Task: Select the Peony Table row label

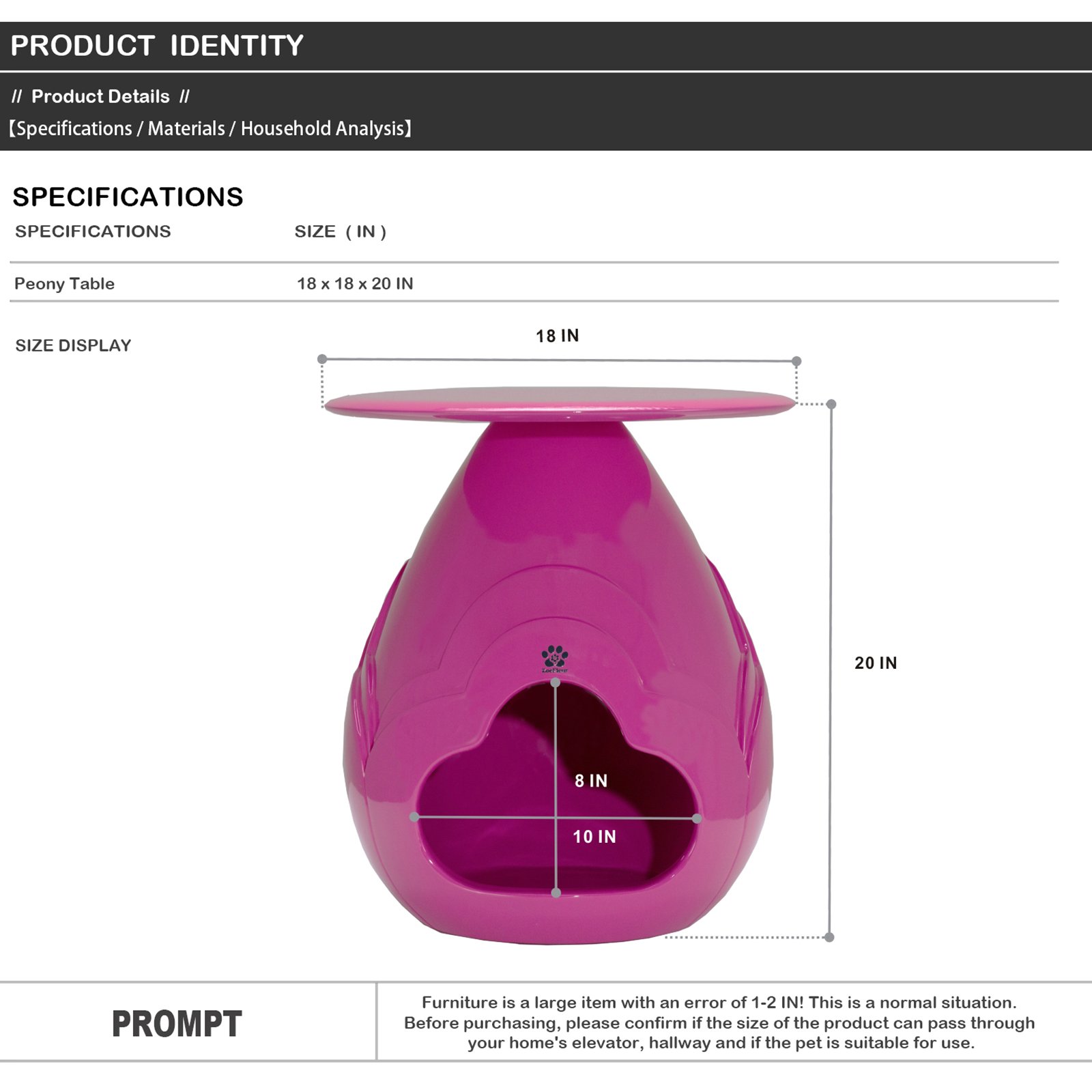Action: click(x=64, y=284)
